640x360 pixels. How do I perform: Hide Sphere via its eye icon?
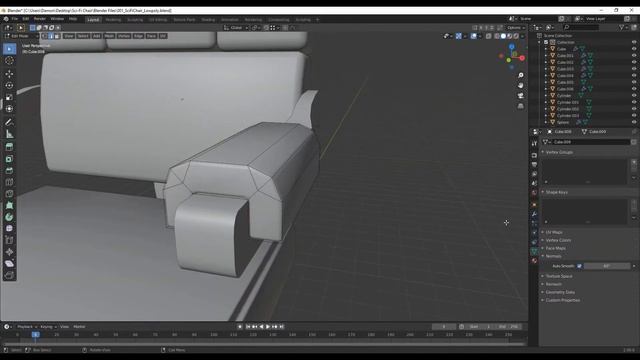[634, 122]
